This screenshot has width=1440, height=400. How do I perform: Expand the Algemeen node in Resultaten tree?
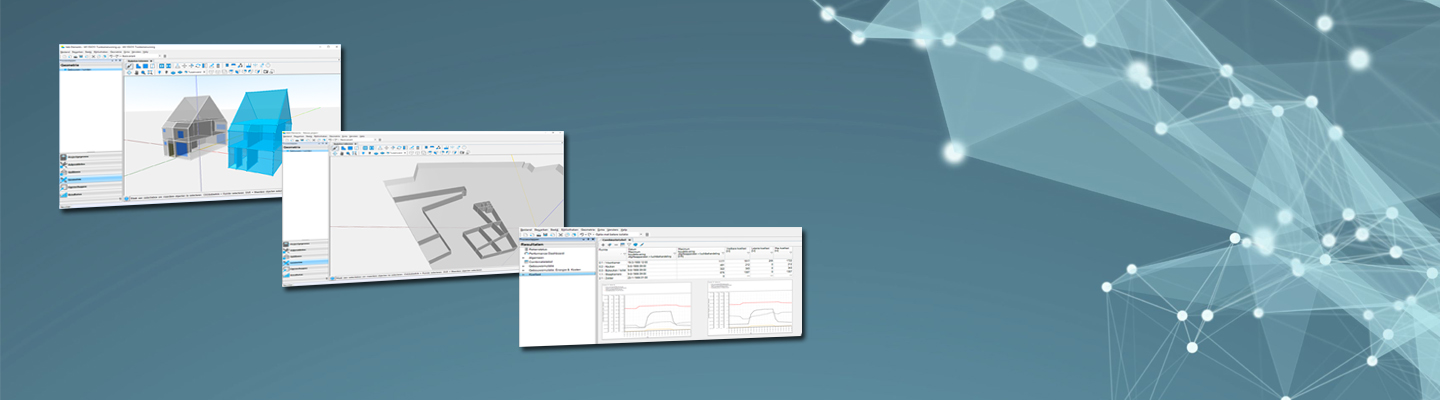(x=523, y=257)
